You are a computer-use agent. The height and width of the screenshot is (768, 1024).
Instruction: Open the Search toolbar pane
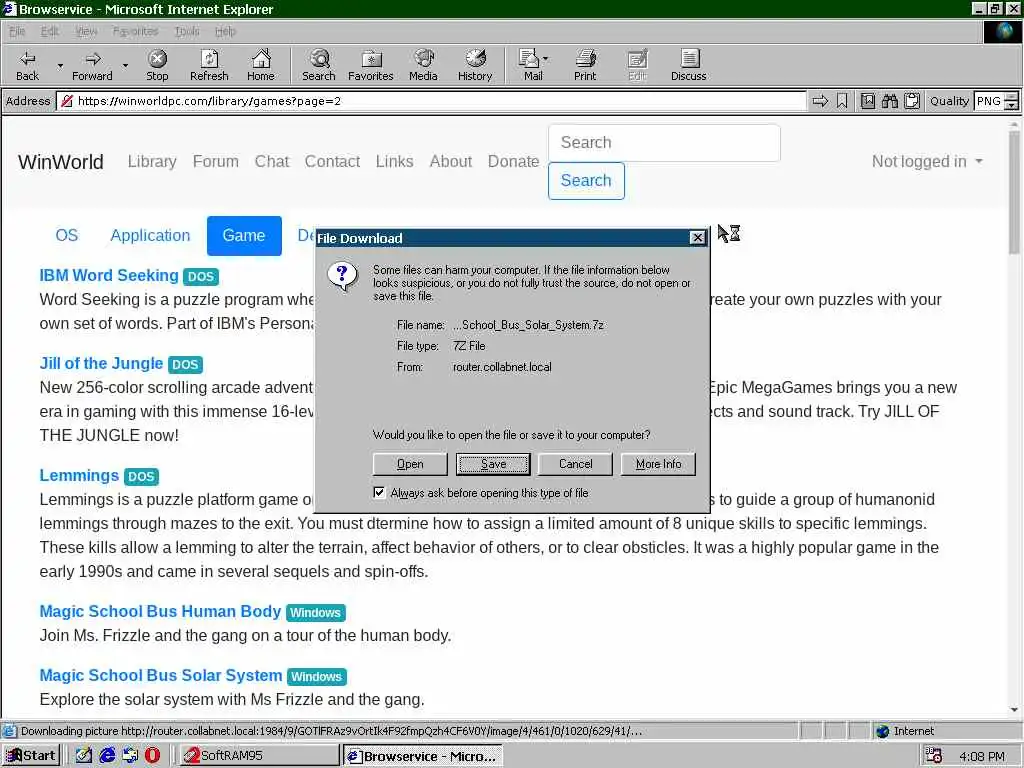point(319,65)
